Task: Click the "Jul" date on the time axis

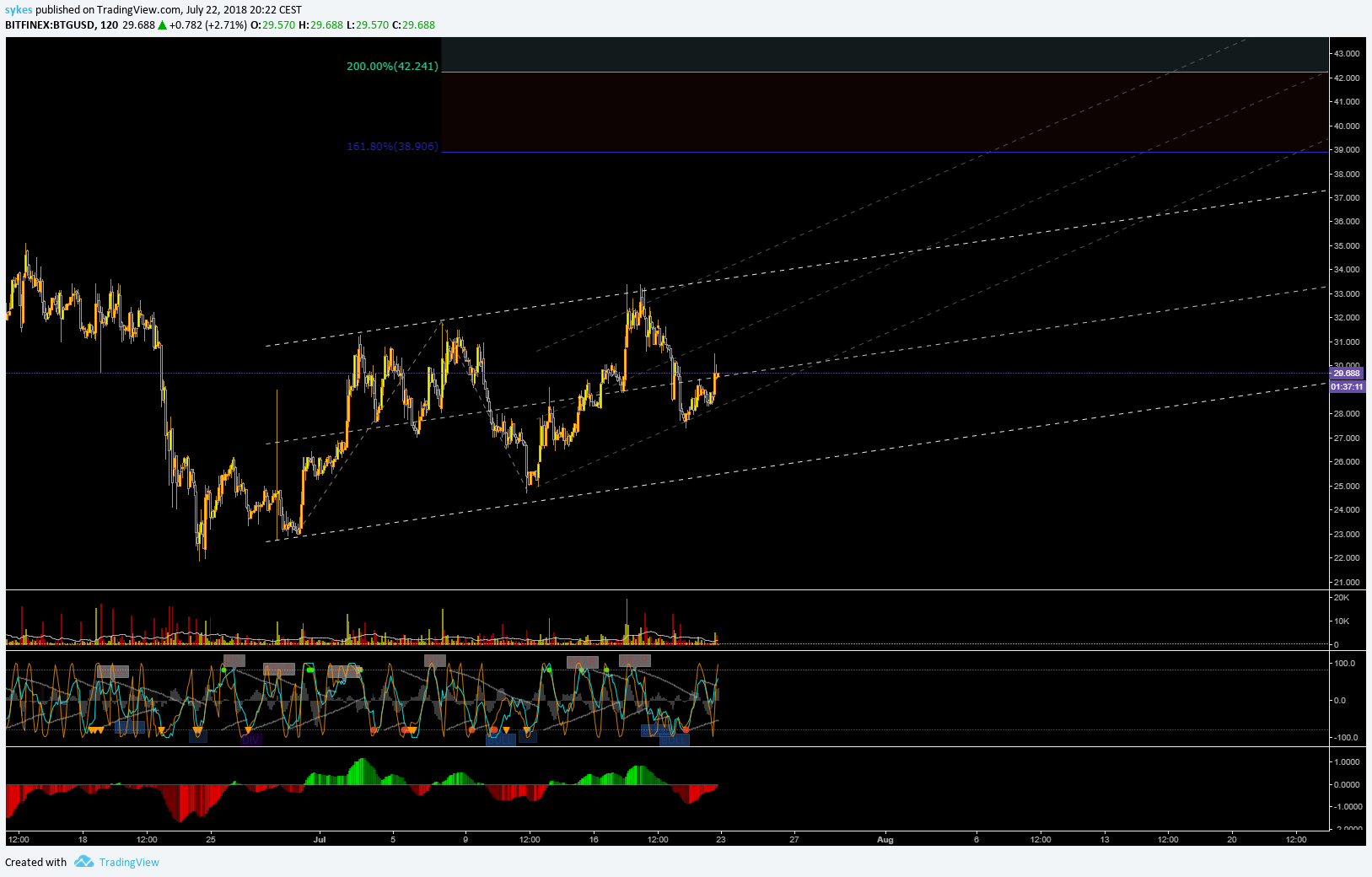Action: click(319, 839)
